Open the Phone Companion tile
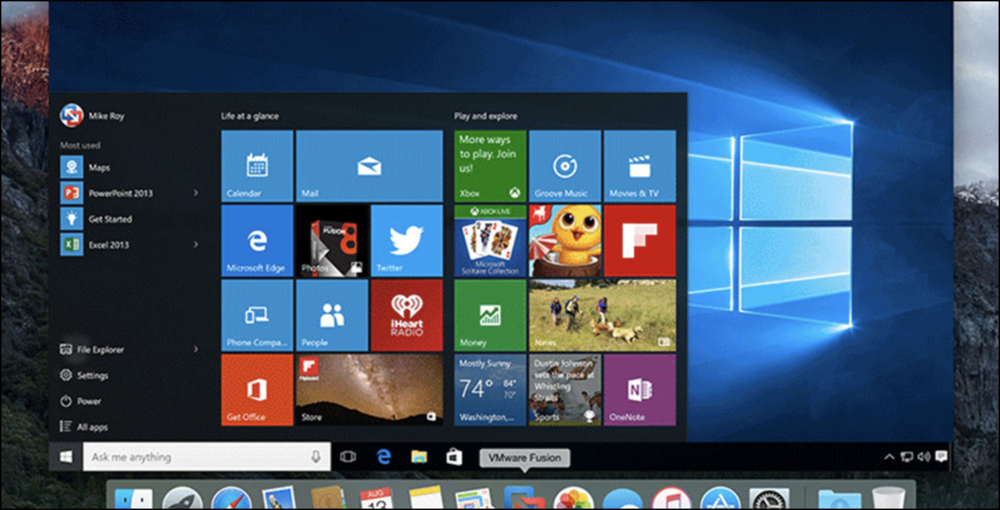This screenshot has height=510, width=1000. tap(257, 315)
